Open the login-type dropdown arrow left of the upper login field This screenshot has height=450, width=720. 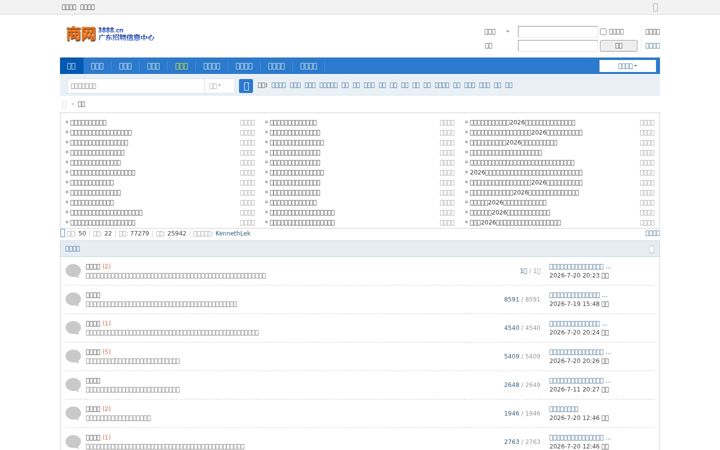point(507,32)
